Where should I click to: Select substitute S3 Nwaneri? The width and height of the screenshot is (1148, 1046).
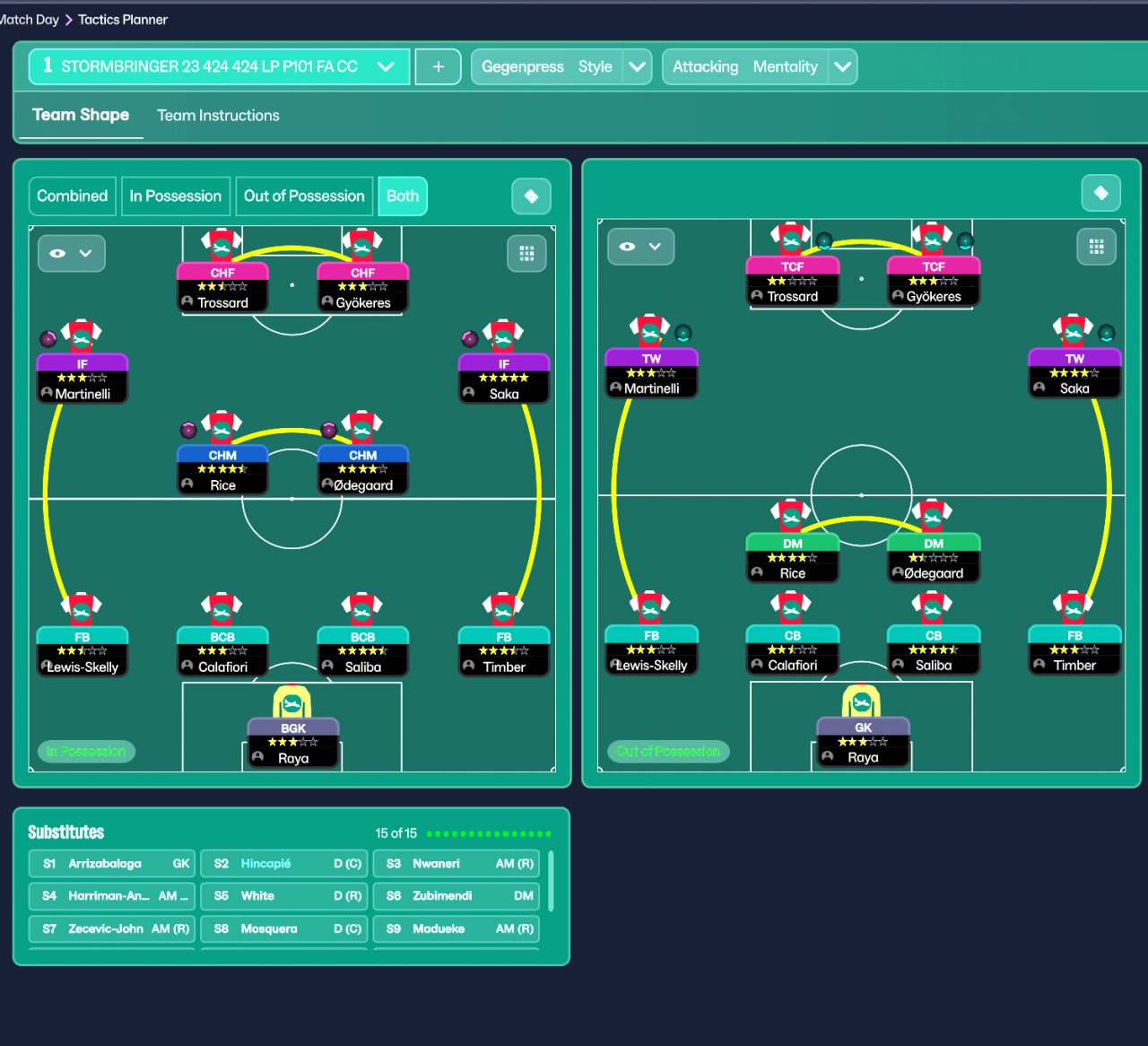pyautogui.click(x=457, y=864)
